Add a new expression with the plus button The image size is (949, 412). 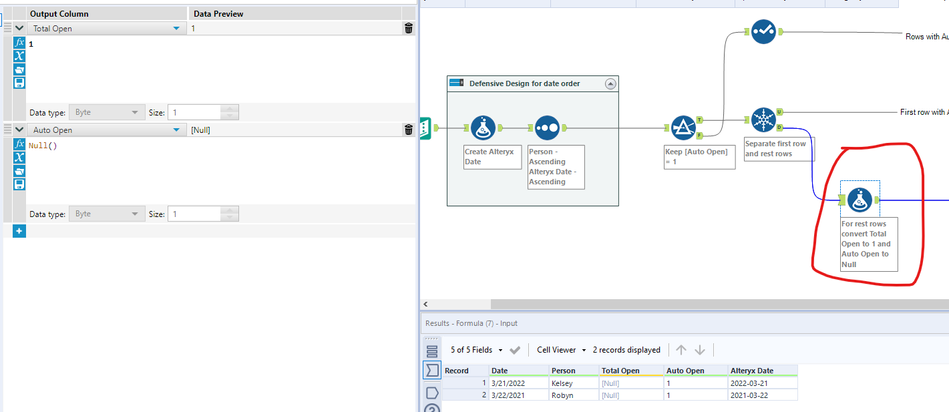19,231
